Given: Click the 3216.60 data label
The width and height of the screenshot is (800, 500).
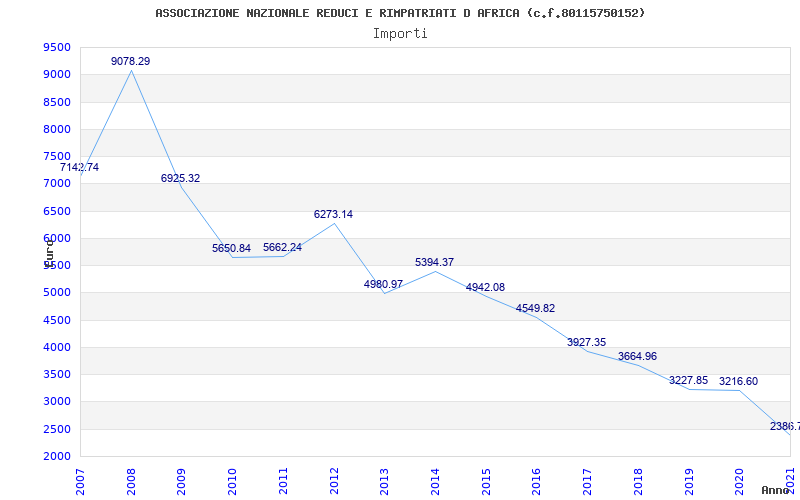Looking at the screenshot, I should click(x=738, y=381).
